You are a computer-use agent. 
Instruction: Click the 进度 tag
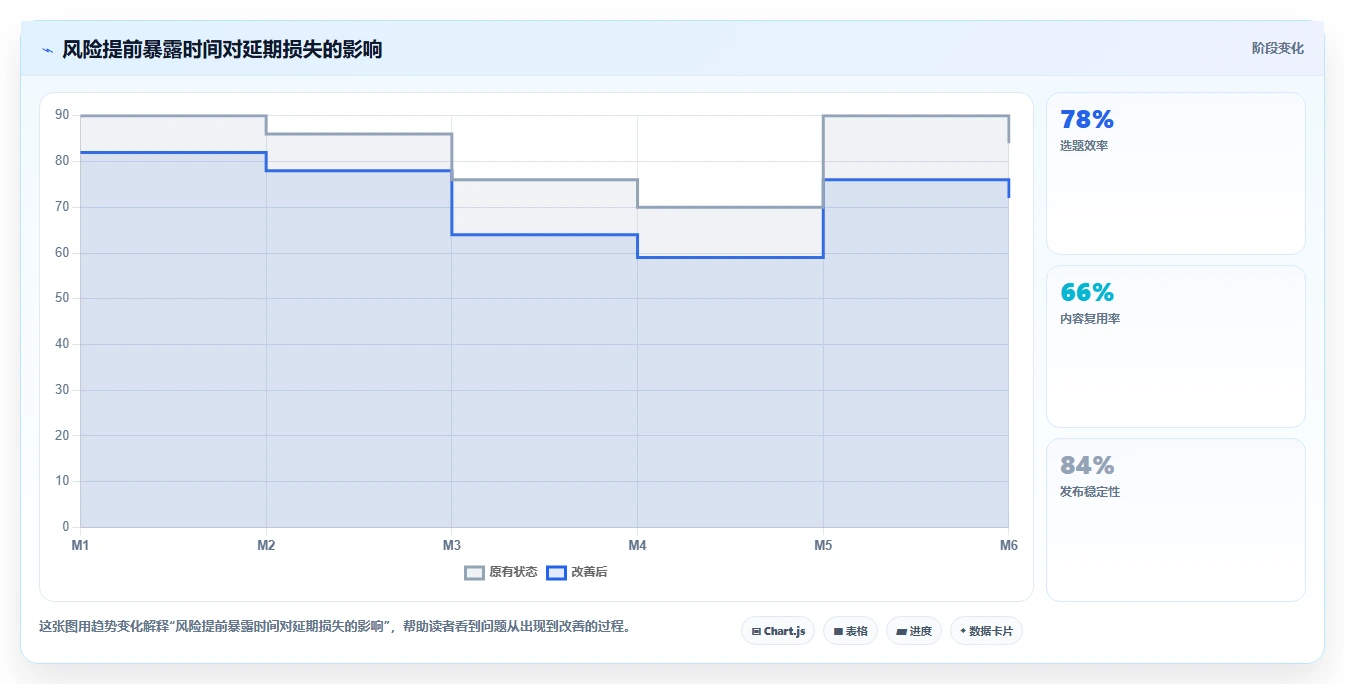click(914, 631)
